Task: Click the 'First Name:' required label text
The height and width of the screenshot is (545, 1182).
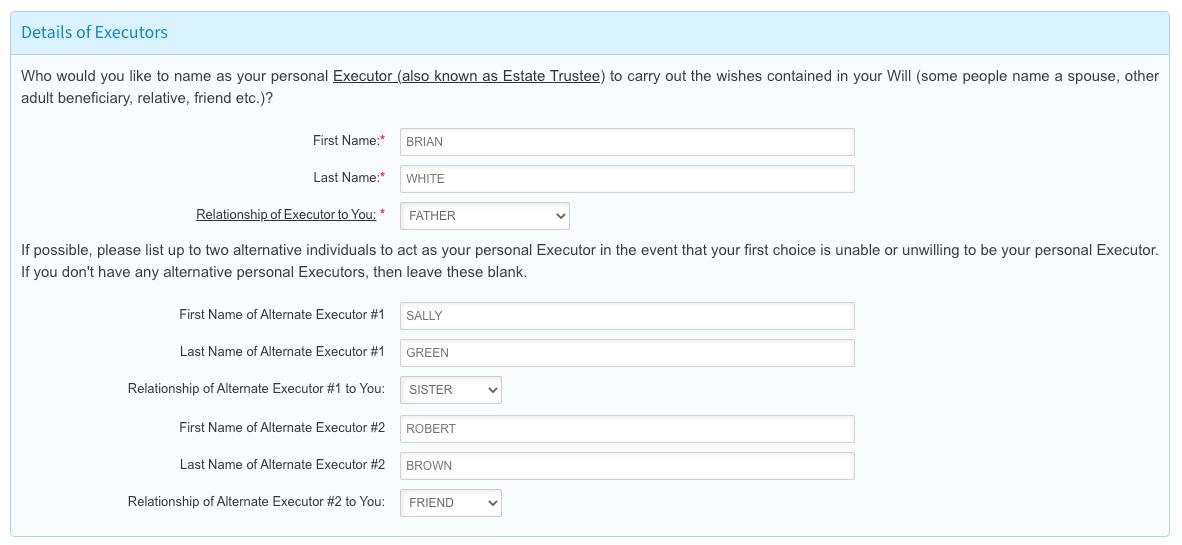Action: tap(347, 141)
